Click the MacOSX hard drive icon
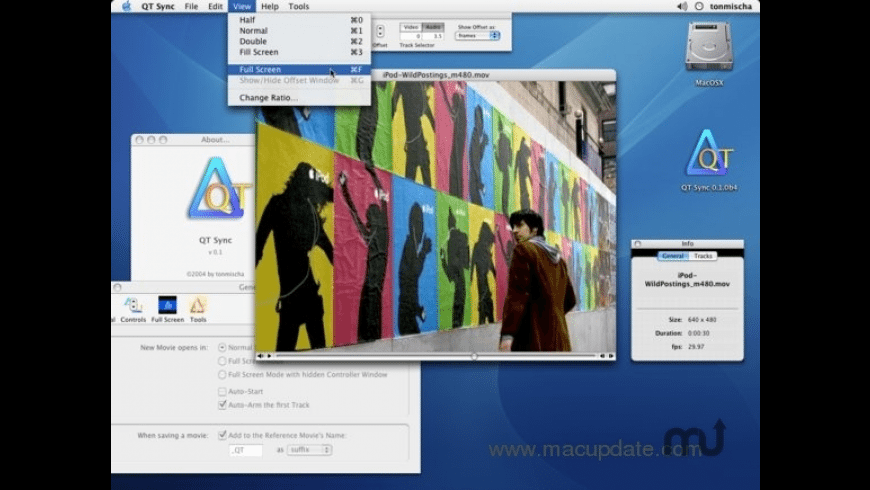Viewport: 870px width, 490px height. pos(709,47)
